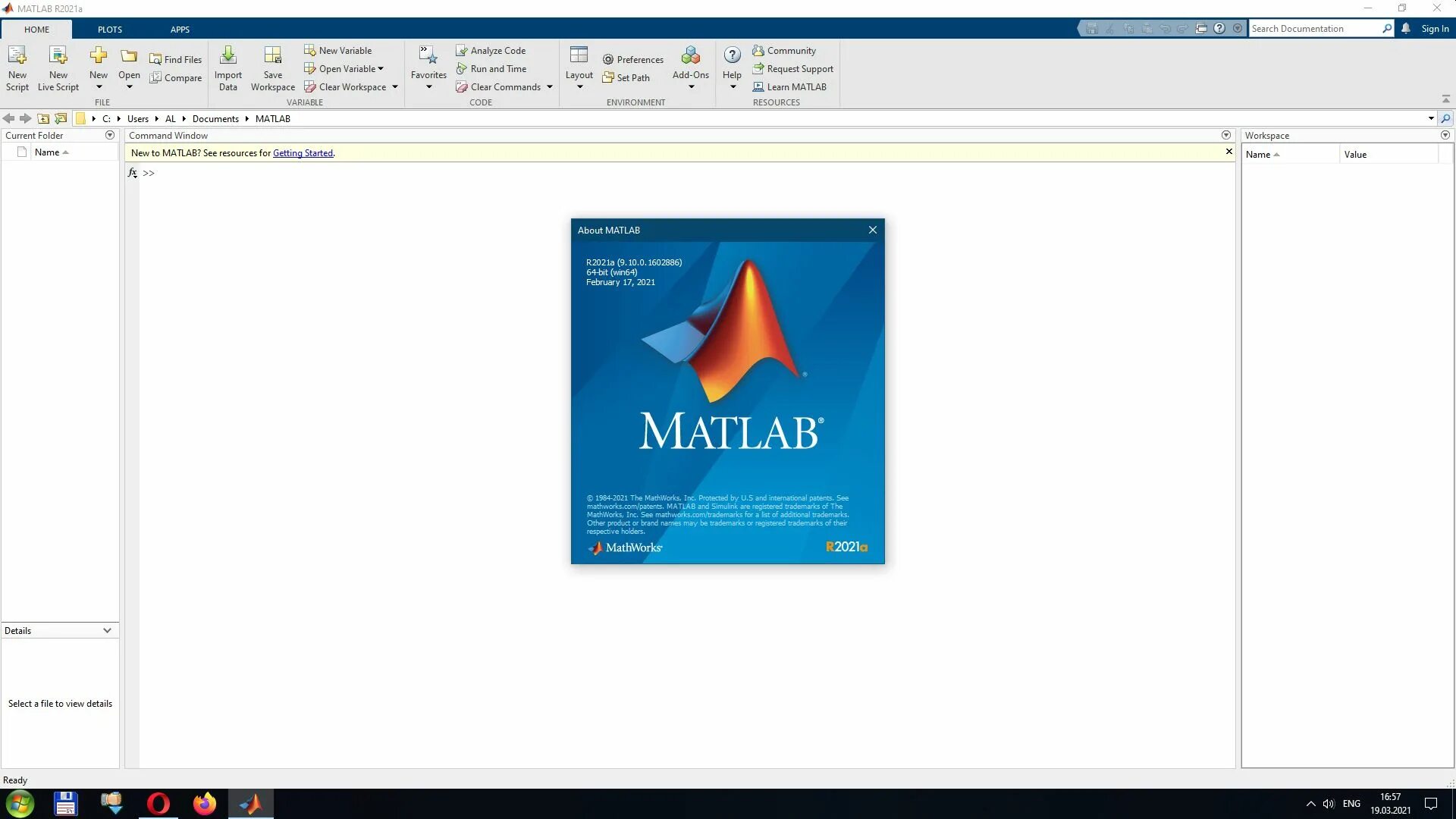Click the Compare files icon
This screenshot has width=1456, height=819.
[x=155, y=78]
